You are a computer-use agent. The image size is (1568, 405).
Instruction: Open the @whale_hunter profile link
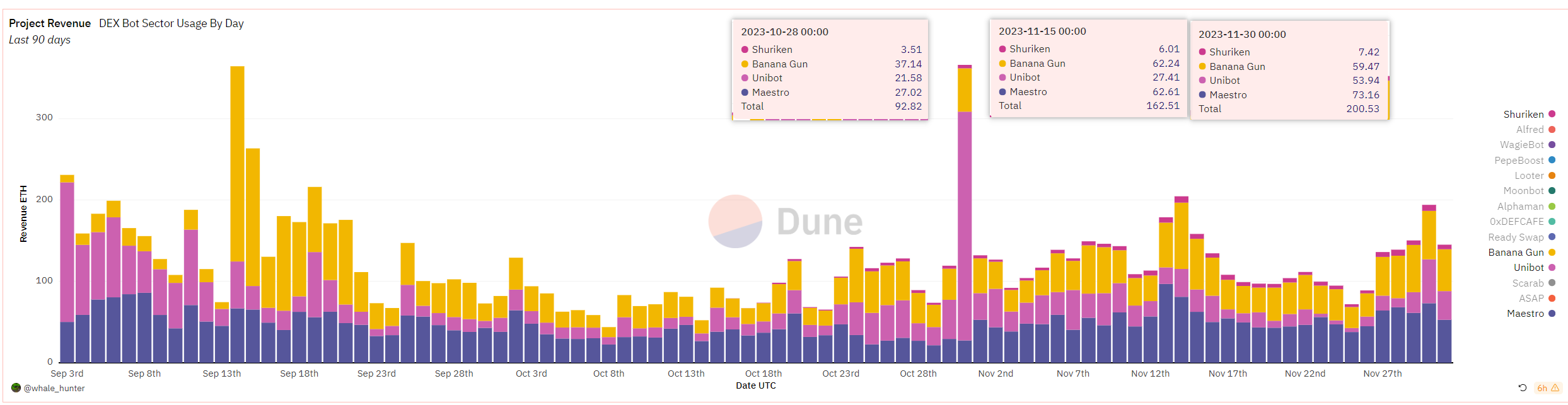click(x=54, y=389)
